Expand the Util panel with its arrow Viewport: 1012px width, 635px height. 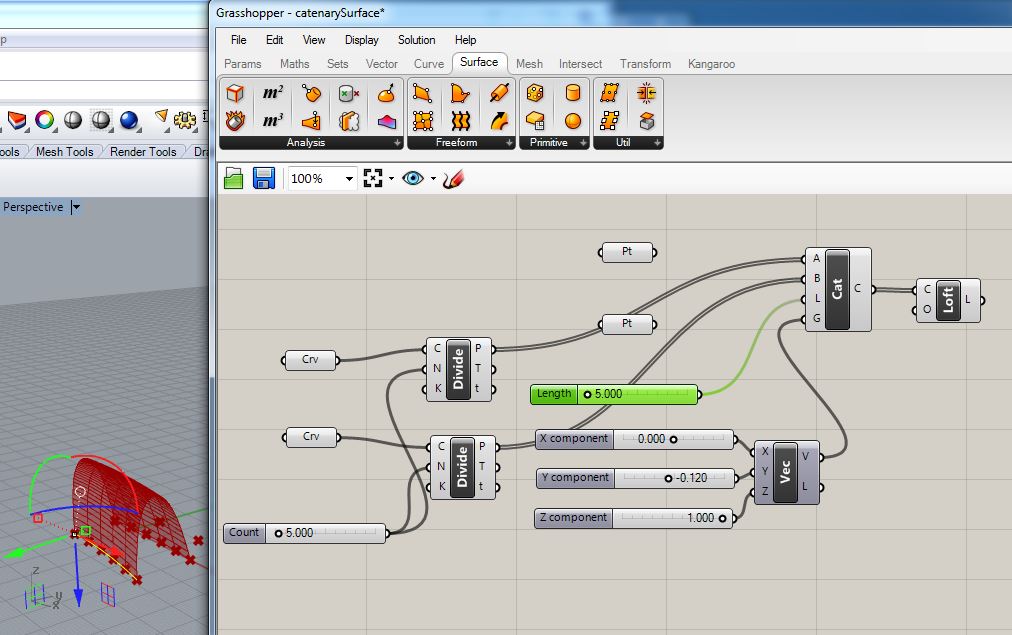(x=658, y=142)
